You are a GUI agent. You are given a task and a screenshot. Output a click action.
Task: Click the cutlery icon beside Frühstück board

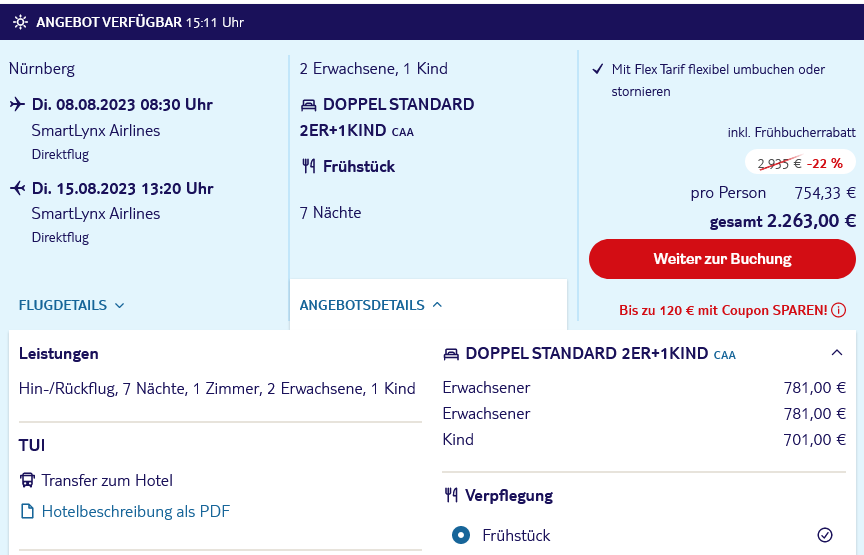309,166
